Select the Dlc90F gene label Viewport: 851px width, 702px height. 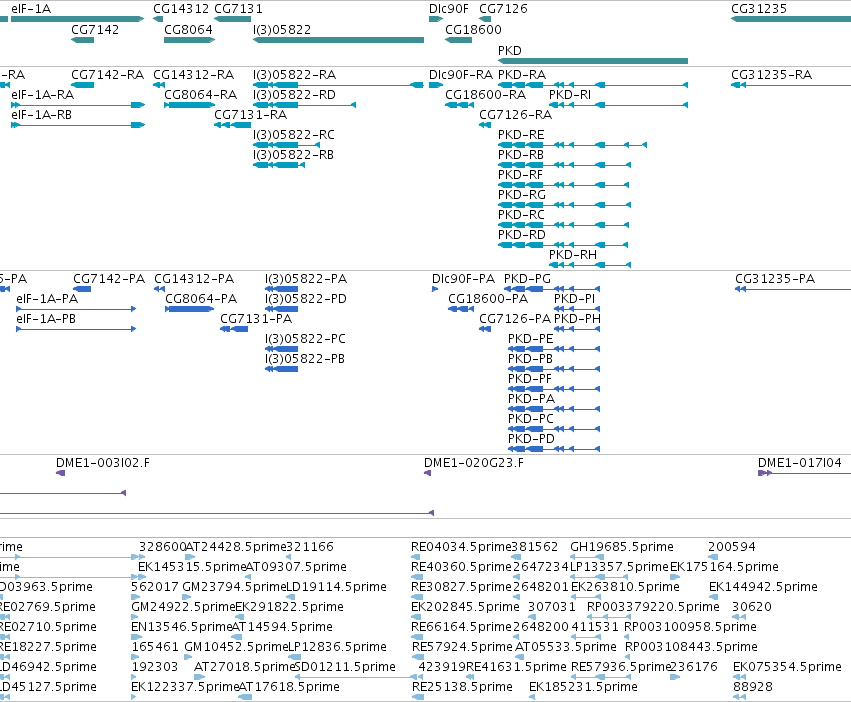[448, 9]
